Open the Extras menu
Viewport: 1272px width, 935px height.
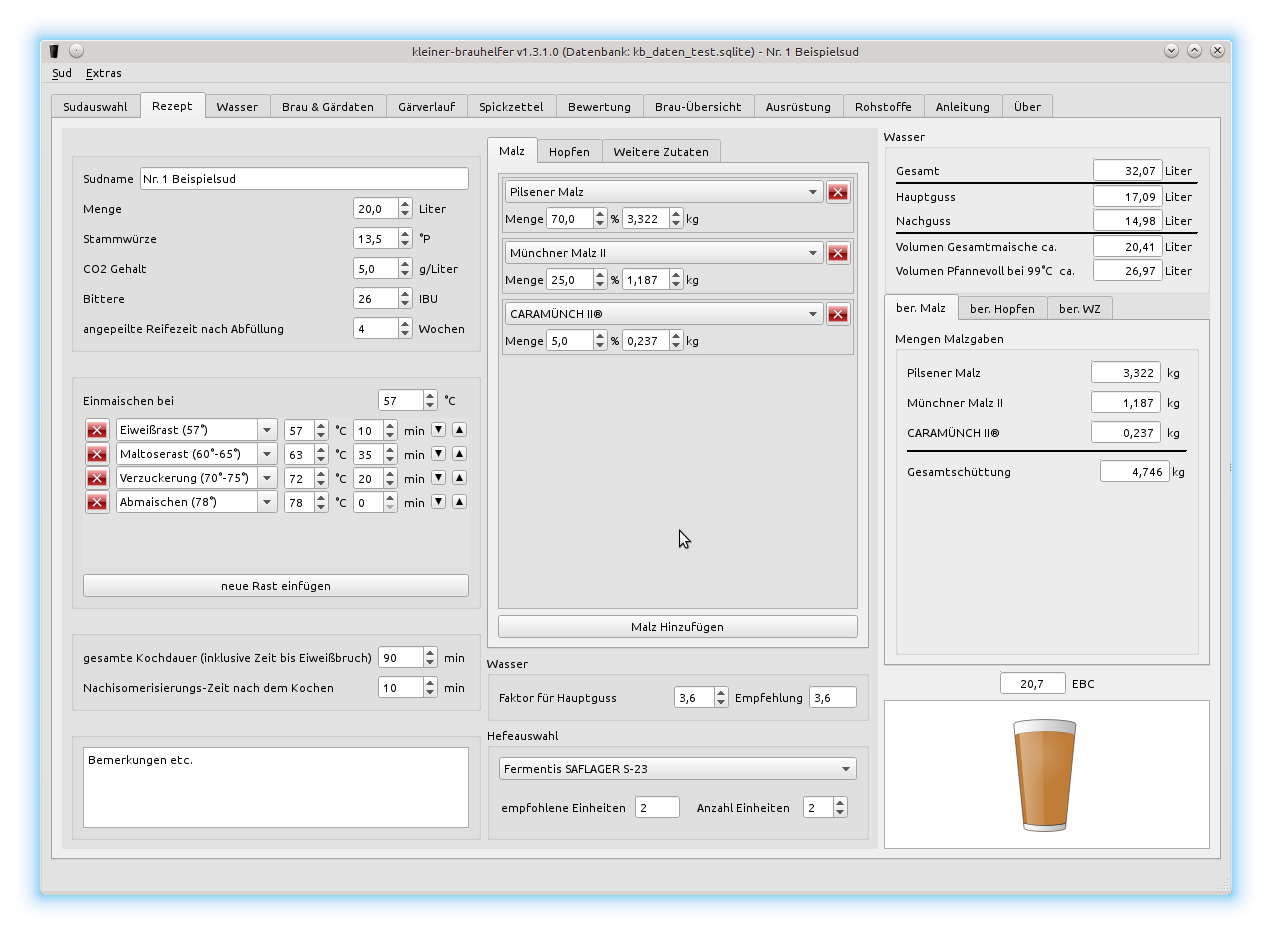[x=103, y=73]
